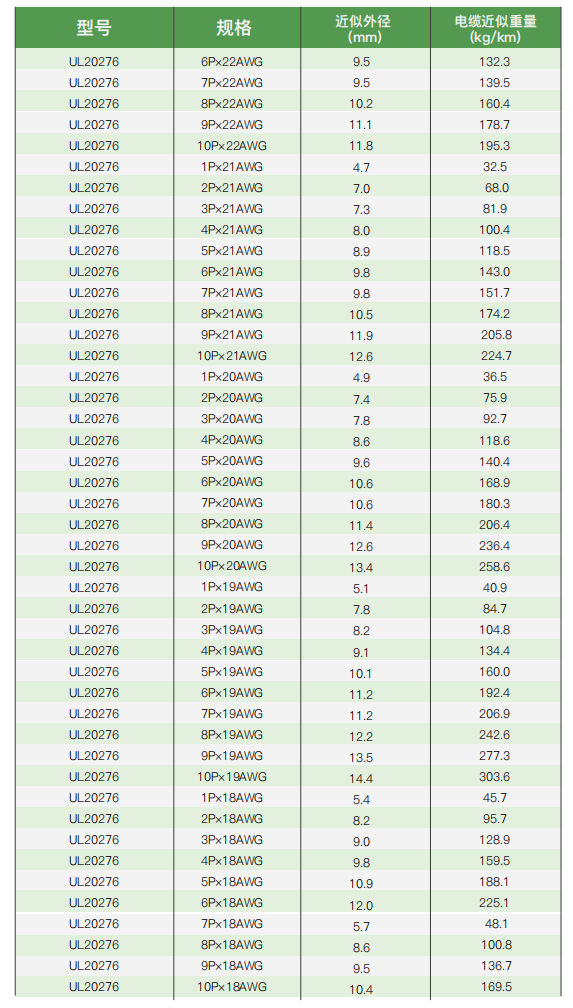Select the weight value 224.7

pos(495,356)
